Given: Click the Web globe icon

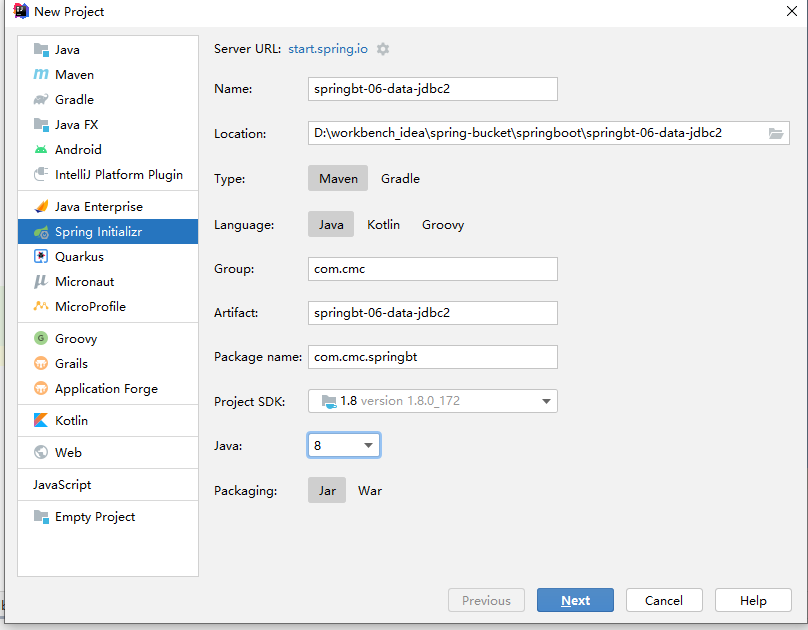Looking at the screenshot, I should point(41,452).
